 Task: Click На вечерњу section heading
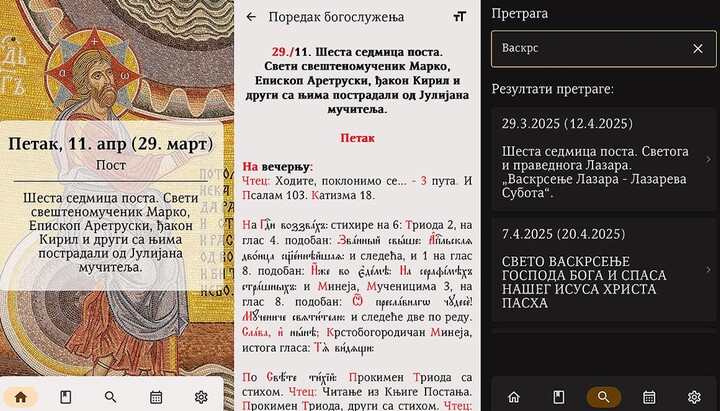[x=278, y=167]
